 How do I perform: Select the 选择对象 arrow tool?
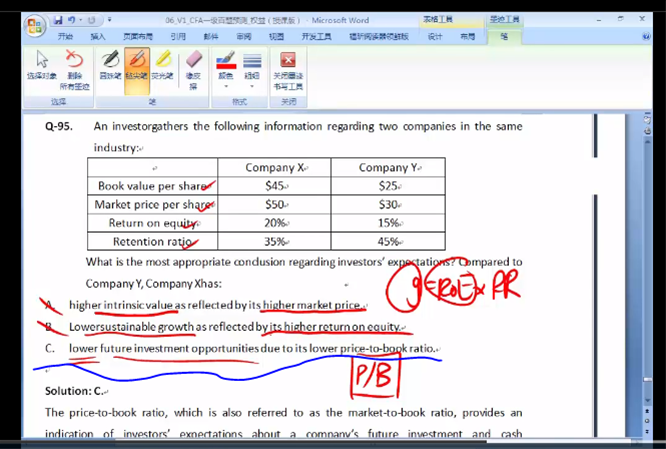pos(42,67)
